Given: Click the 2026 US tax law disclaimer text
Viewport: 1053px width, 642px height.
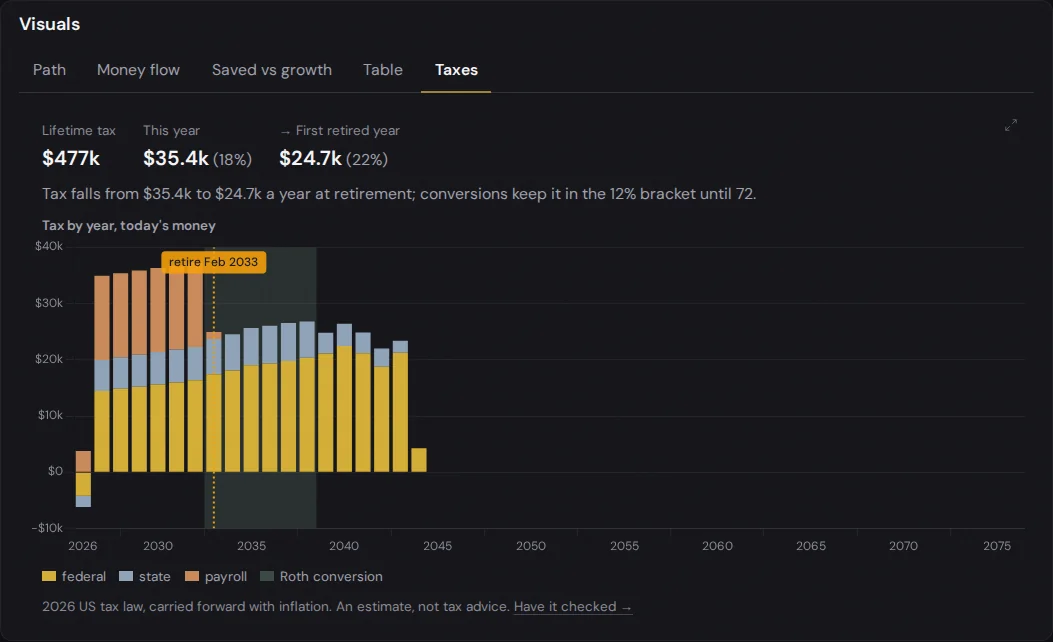Looking at the screenshot, I should (275, 606).
